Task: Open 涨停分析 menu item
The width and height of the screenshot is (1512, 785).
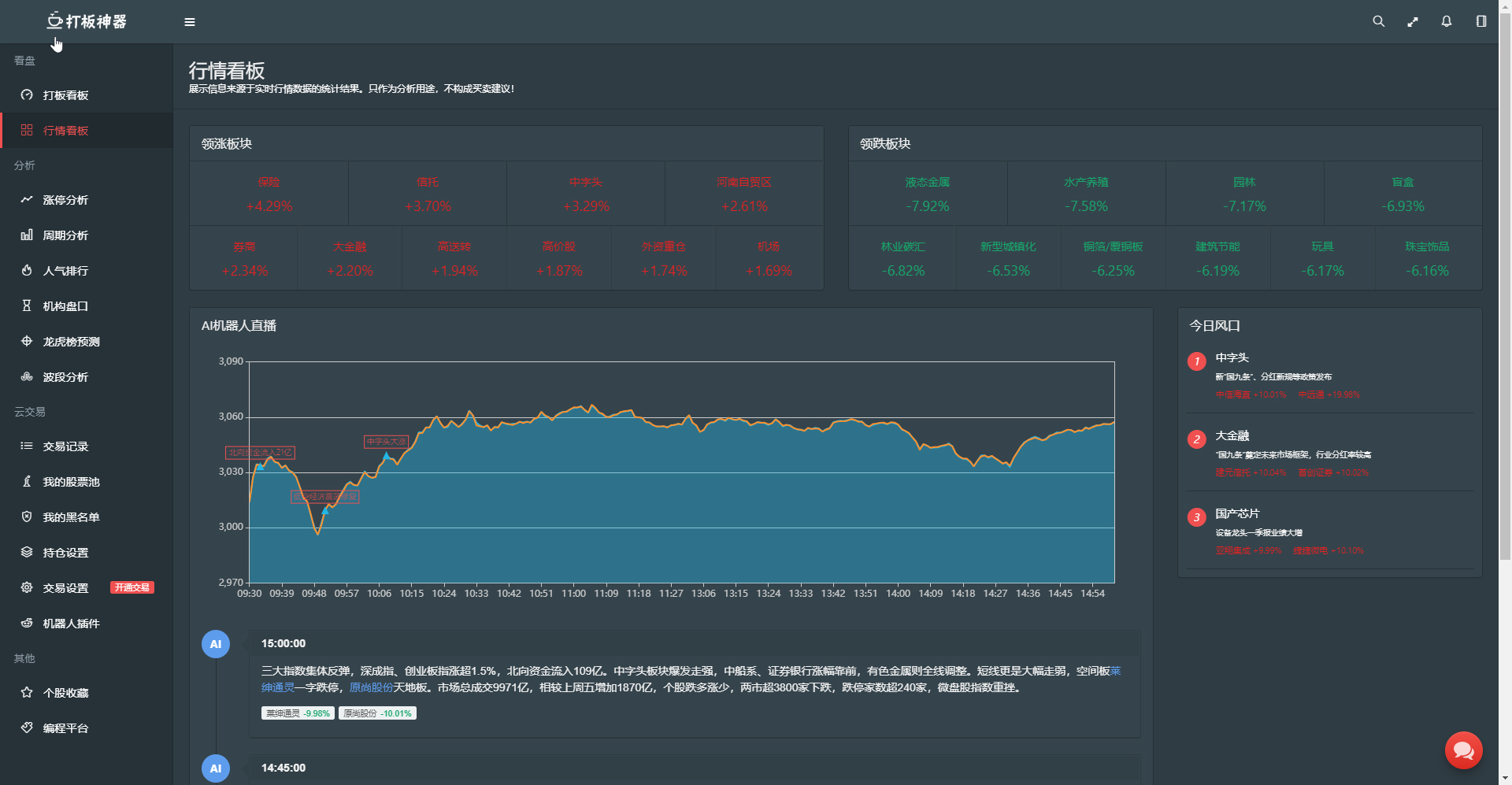Action: (87, 200)
